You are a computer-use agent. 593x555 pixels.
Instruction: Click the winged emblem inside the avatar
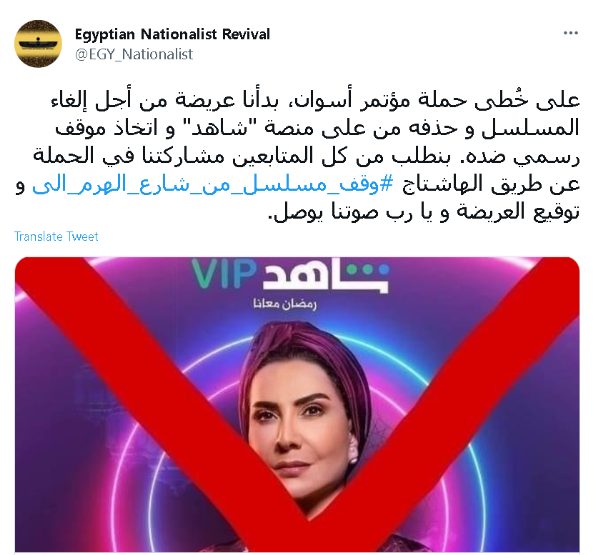point(38,44)
